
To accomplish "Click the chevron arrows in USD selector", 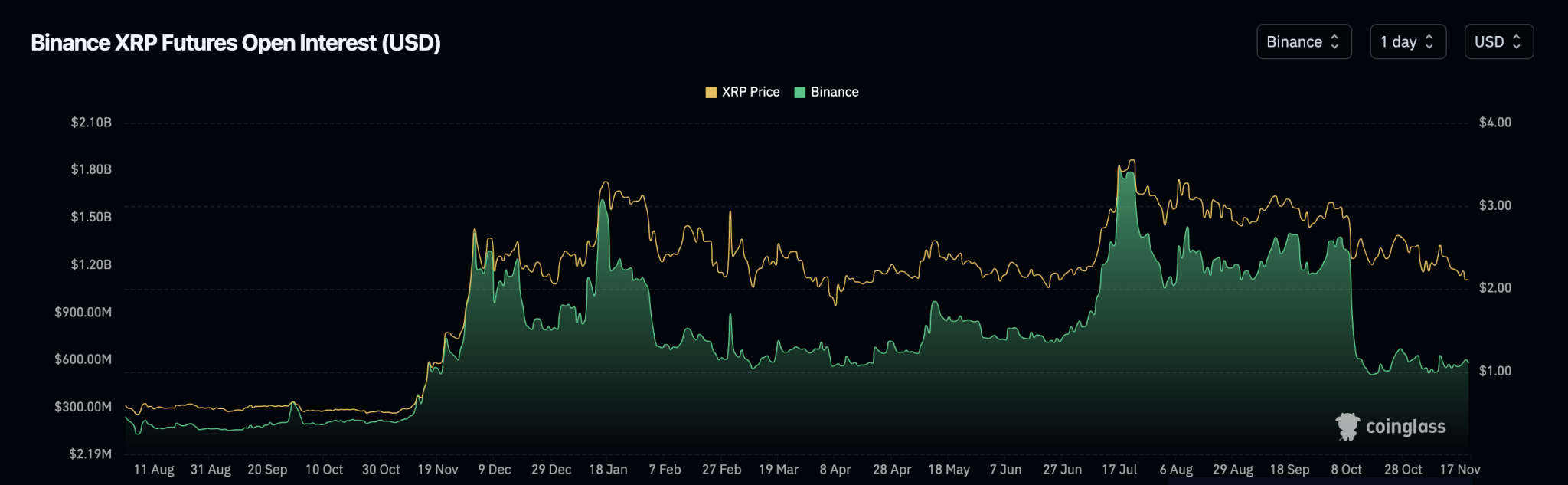I will [1516, 42].
